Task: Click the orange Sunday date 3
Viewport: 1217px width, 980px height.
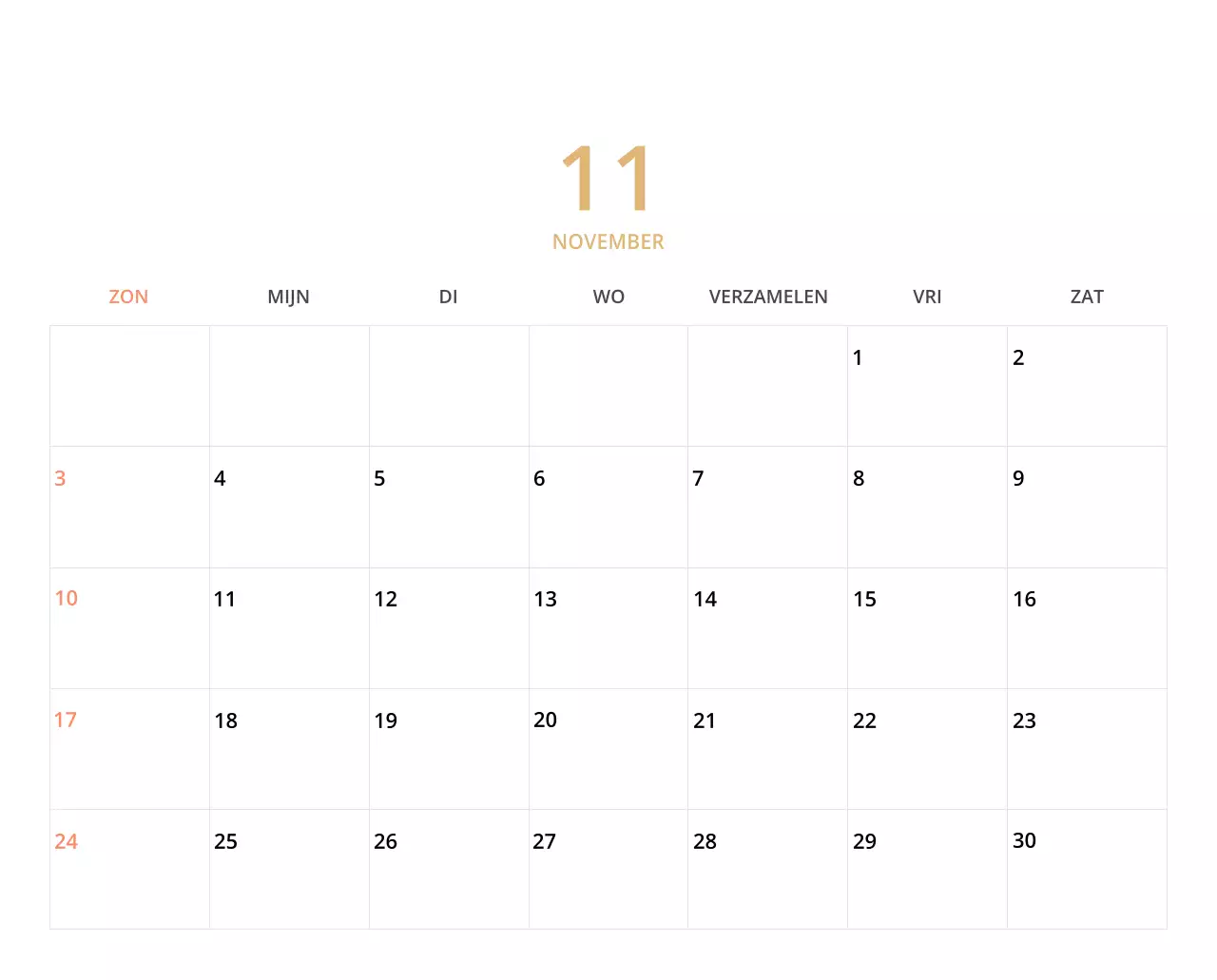Action: click(60, 478)
